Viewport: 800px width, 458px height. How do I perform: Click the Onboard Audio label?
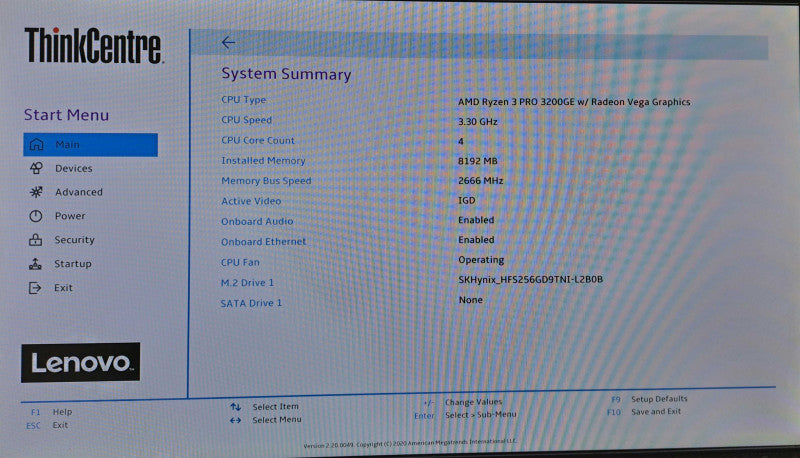257,221
